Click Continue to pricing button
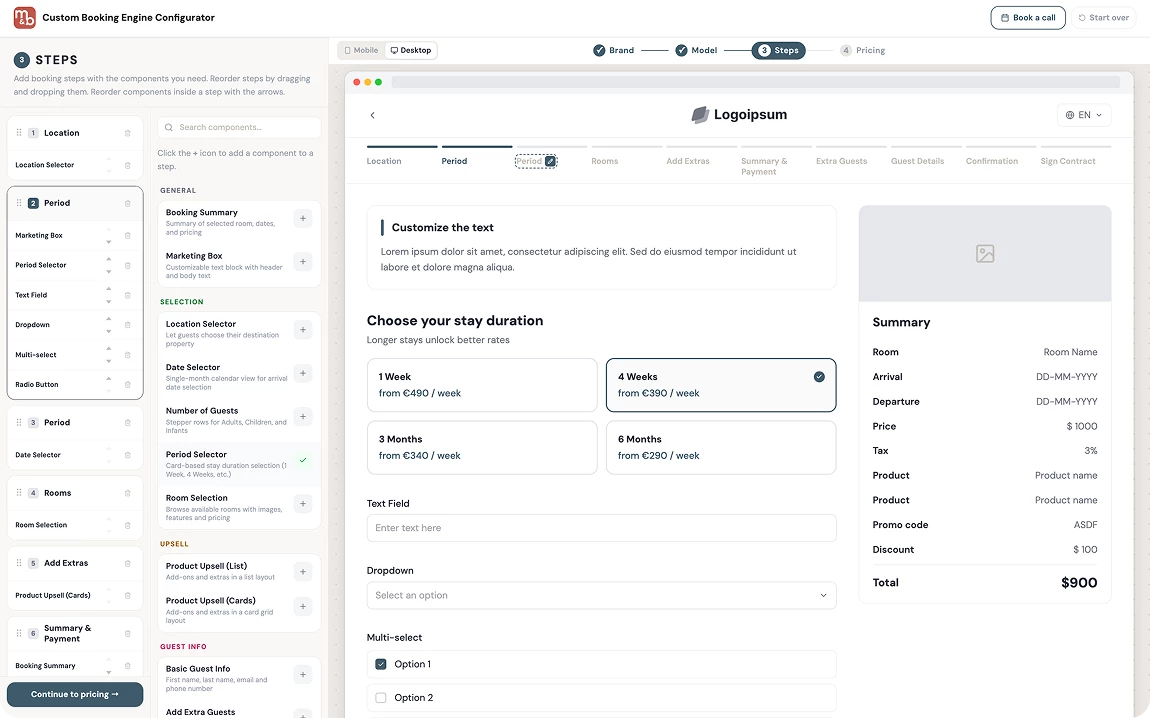Image resolution: width=1150 pixels, height=718 pixels. [75, 695]
